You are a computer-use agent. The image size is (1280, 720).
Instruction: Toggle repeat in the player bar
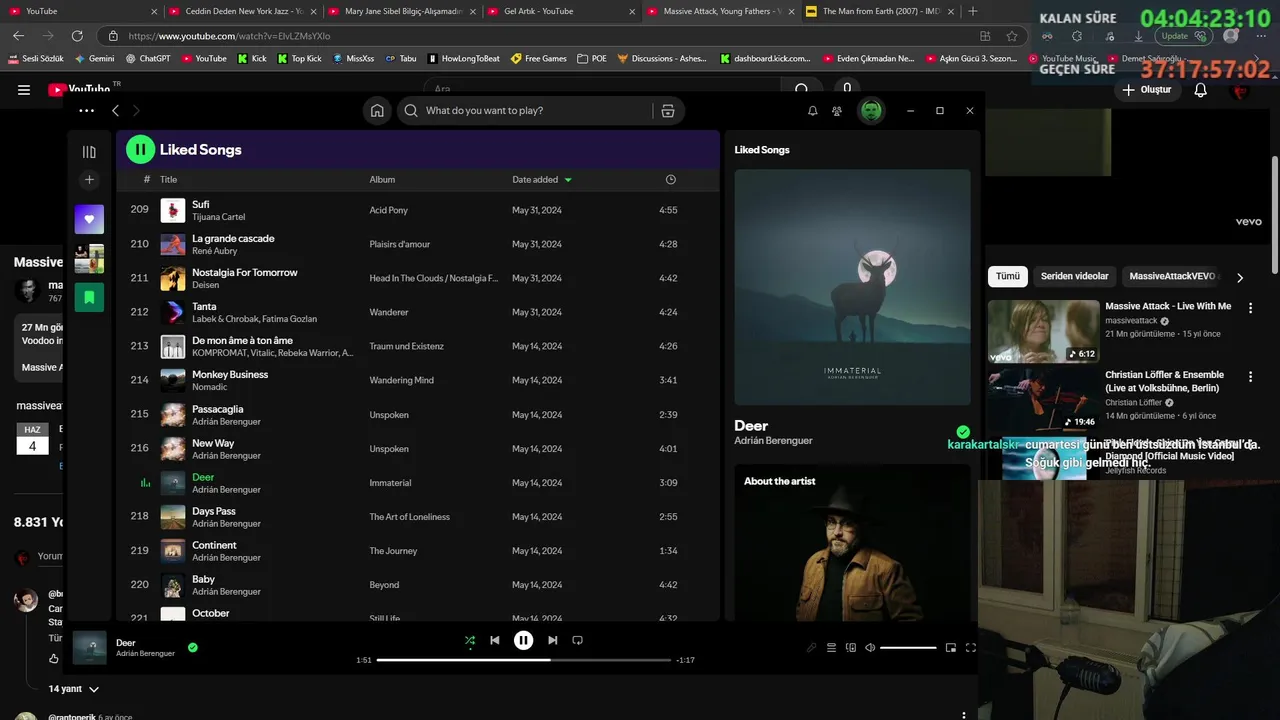click(577, 641)
